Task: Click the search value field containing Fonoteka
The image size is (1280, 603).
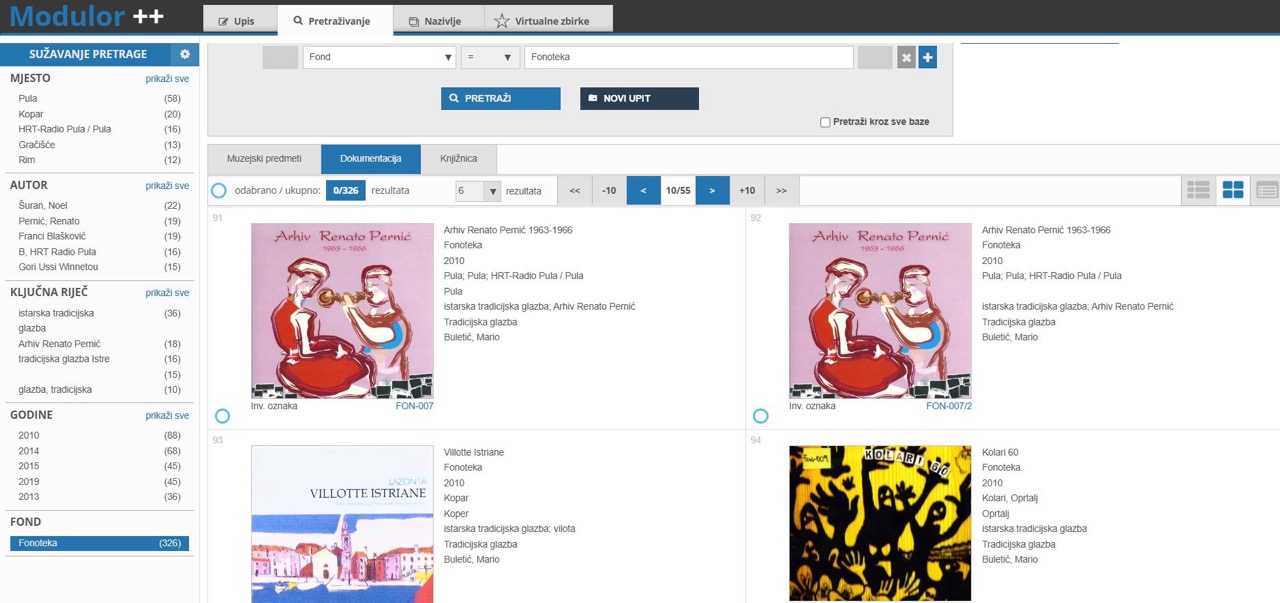Action: 689,58
